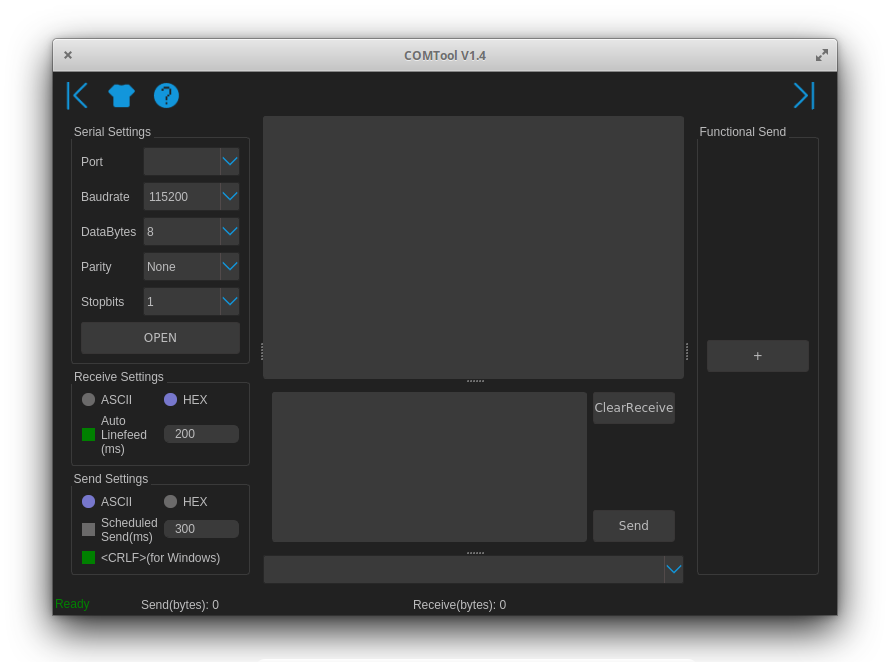This screenshot has height=662, width=893.
Task: Click the Auto Linefeed milliseconds field
Action: click(201, 434)
